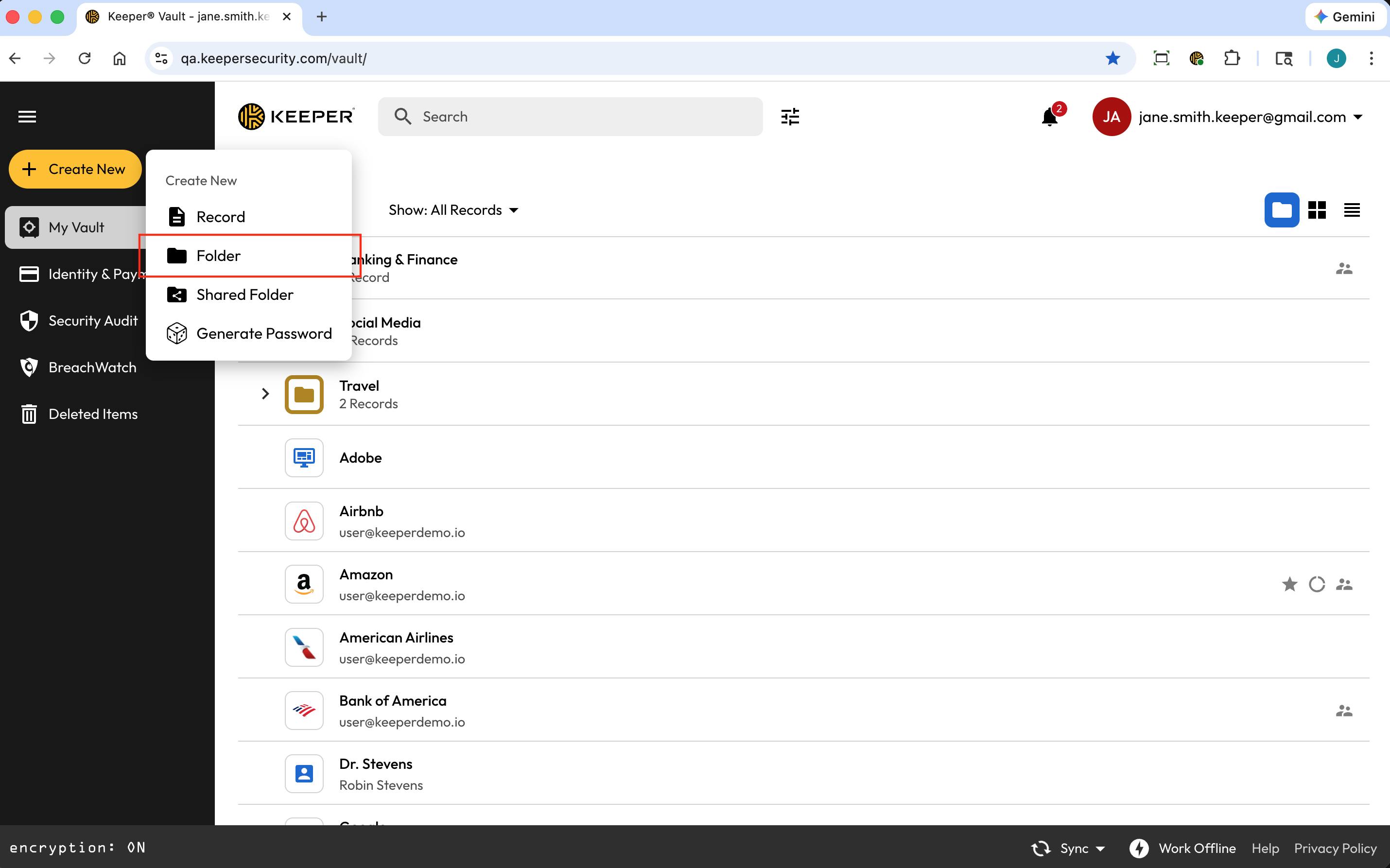Collapse sidebar with hamburger menu icon
This screenshot has width=1390, height=868.
27,117
